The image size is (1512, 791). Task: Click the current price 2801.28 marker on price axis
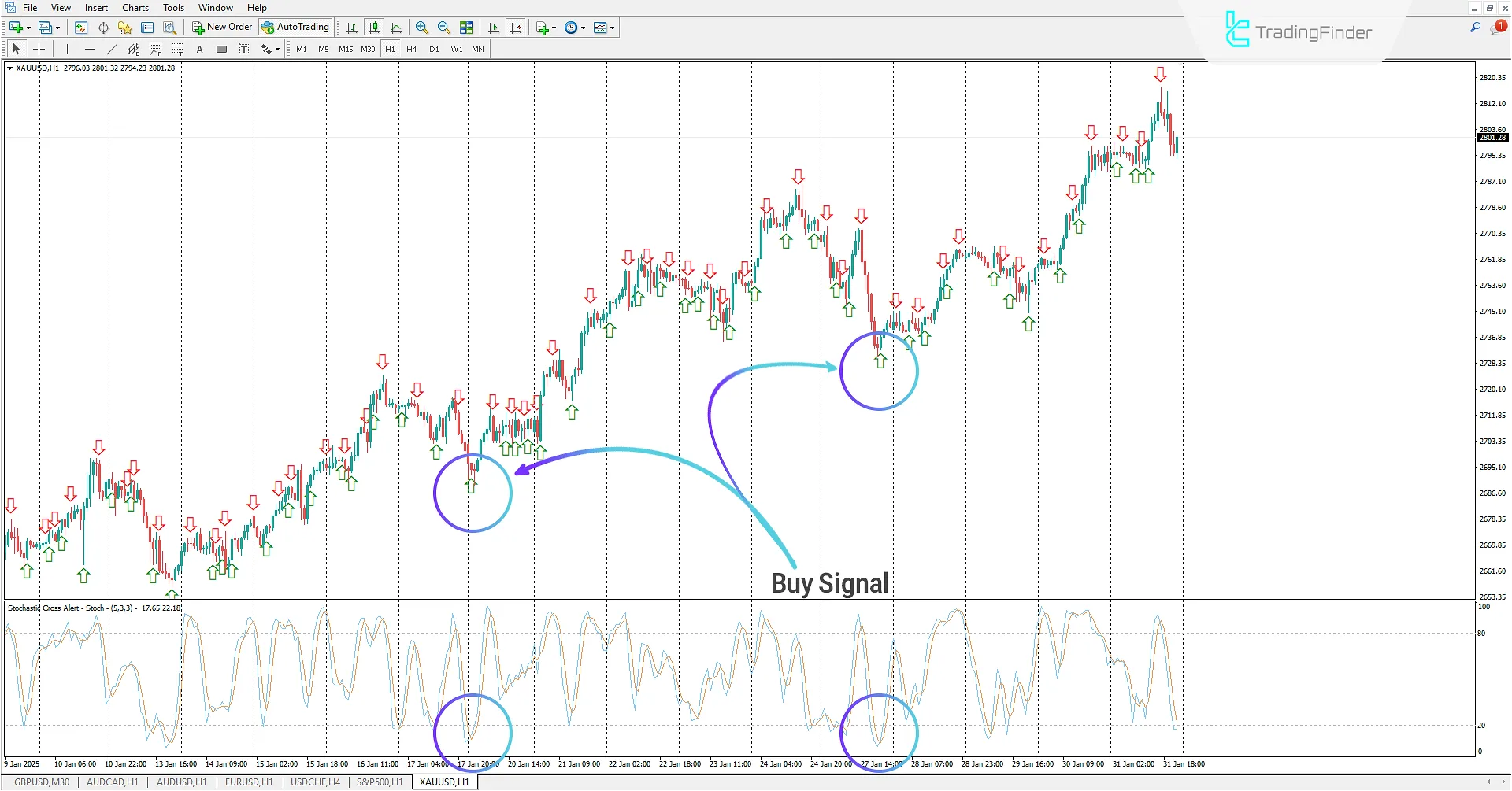[x=1492, y=137]
